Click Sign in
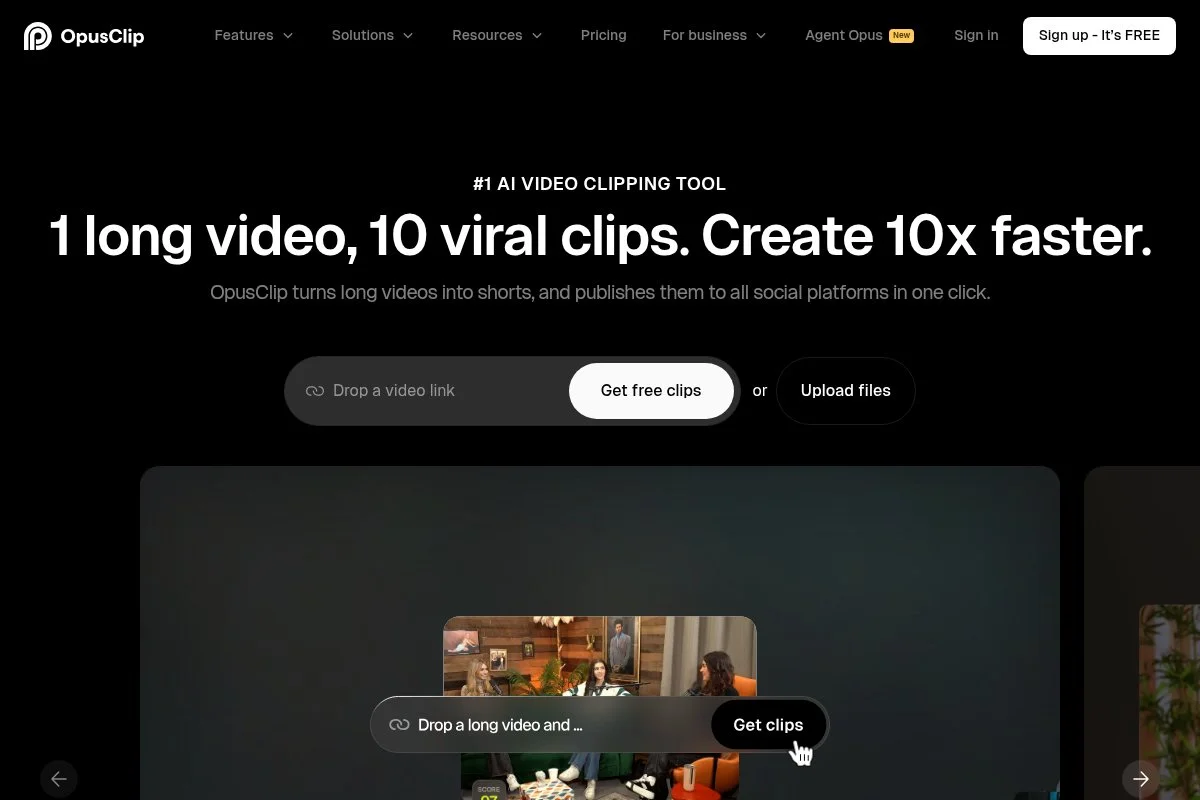 click(x=976, y=35)
